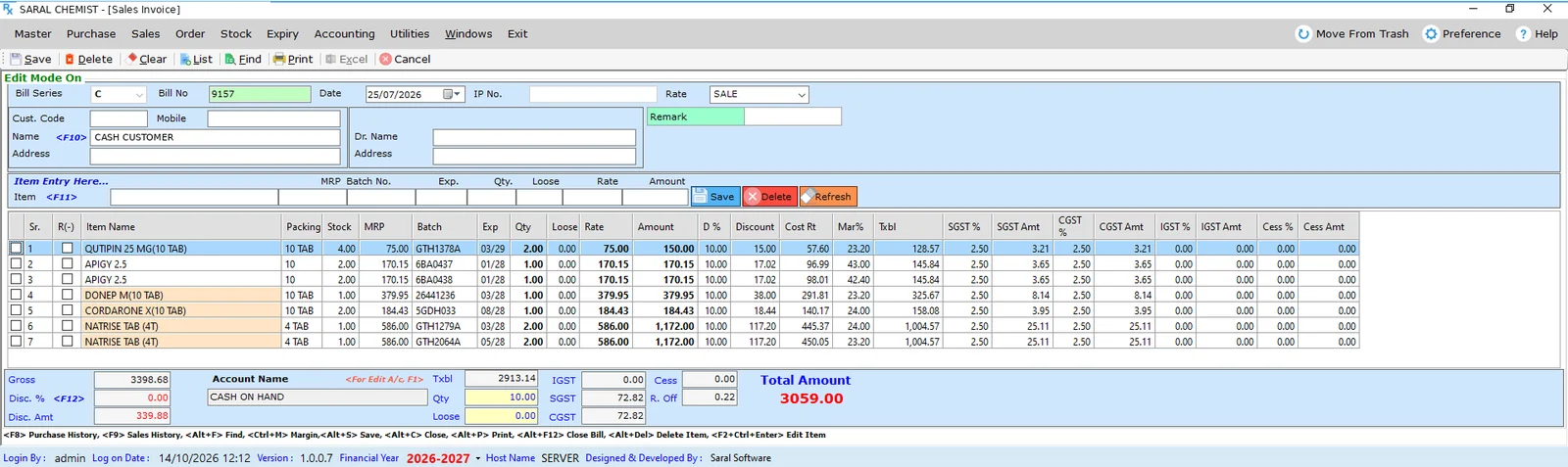Select the NATRISE TAB row with batch GTH2064A
Viewport: 1568px width, 467px height.
683,342
